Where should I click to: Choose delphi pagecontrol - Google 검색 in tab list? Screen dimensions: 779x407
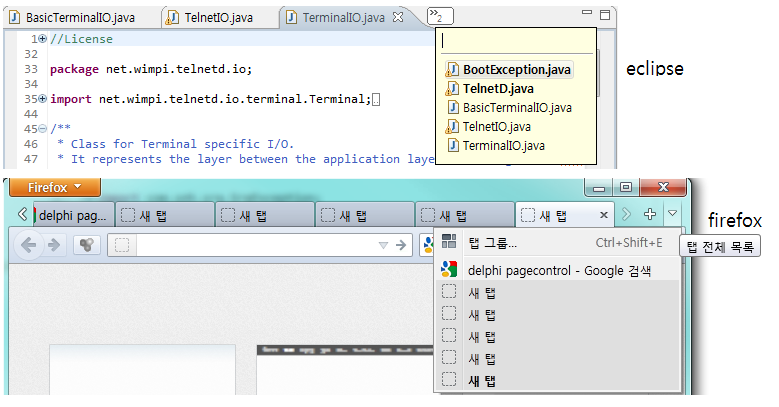pos(558,270)
